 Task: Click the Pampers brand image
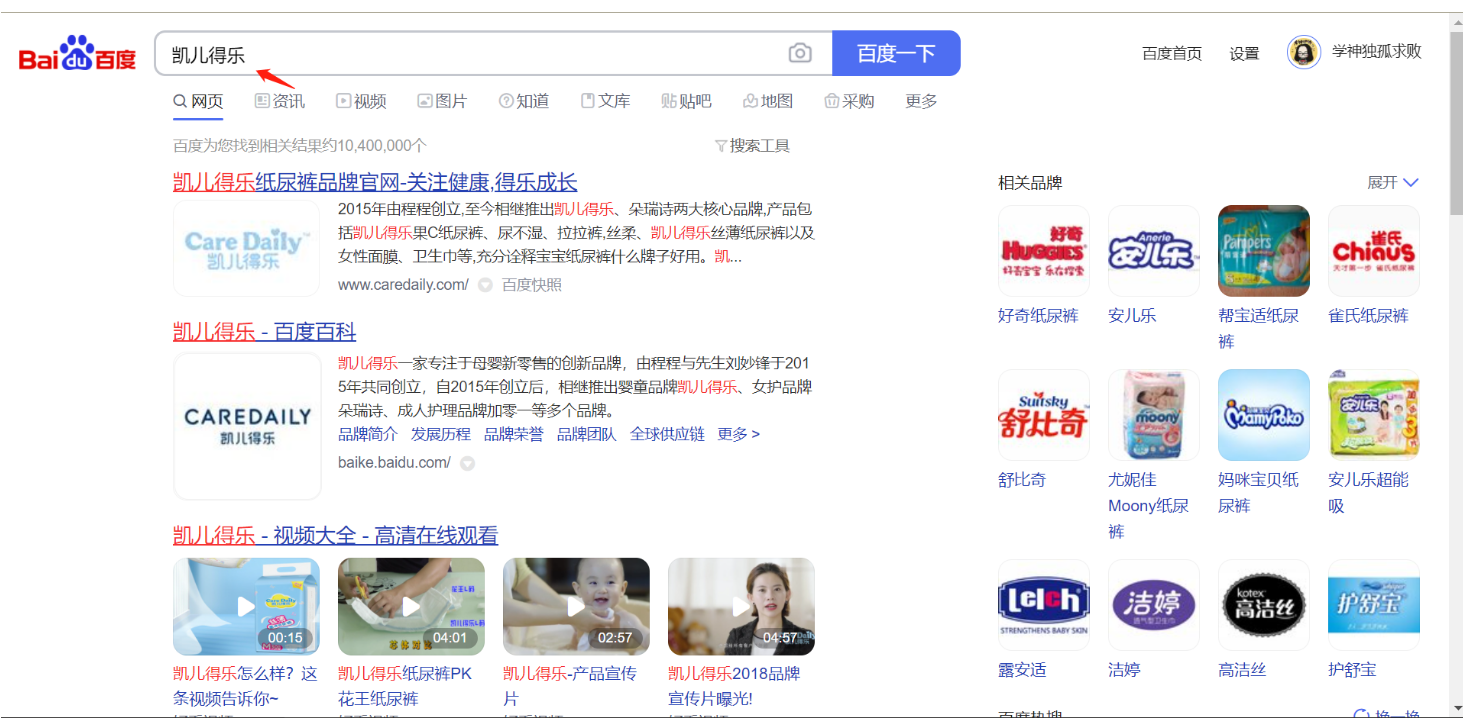click(x=1264, y=250)
